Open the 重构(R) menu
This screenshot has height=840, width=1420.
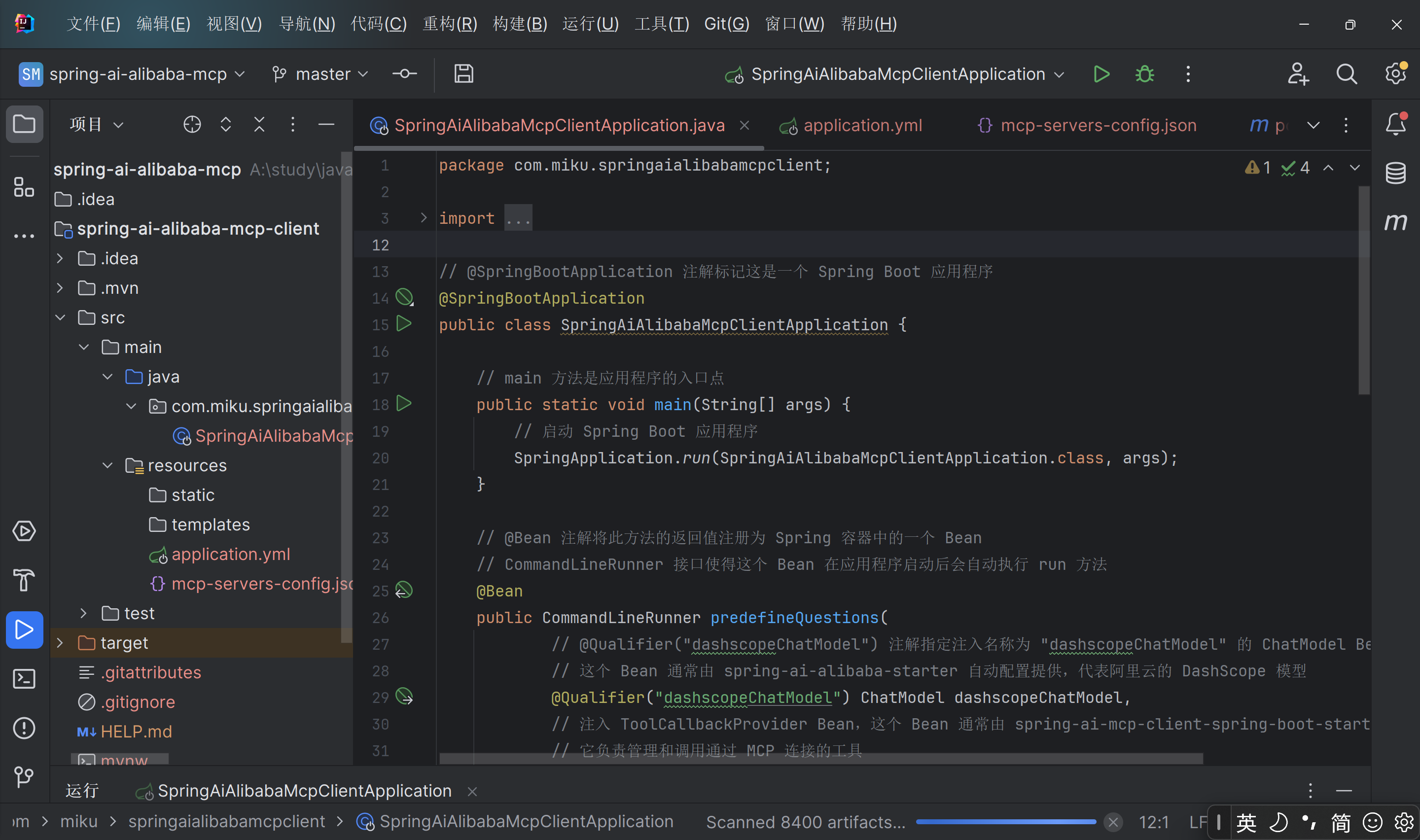[450, 24]
